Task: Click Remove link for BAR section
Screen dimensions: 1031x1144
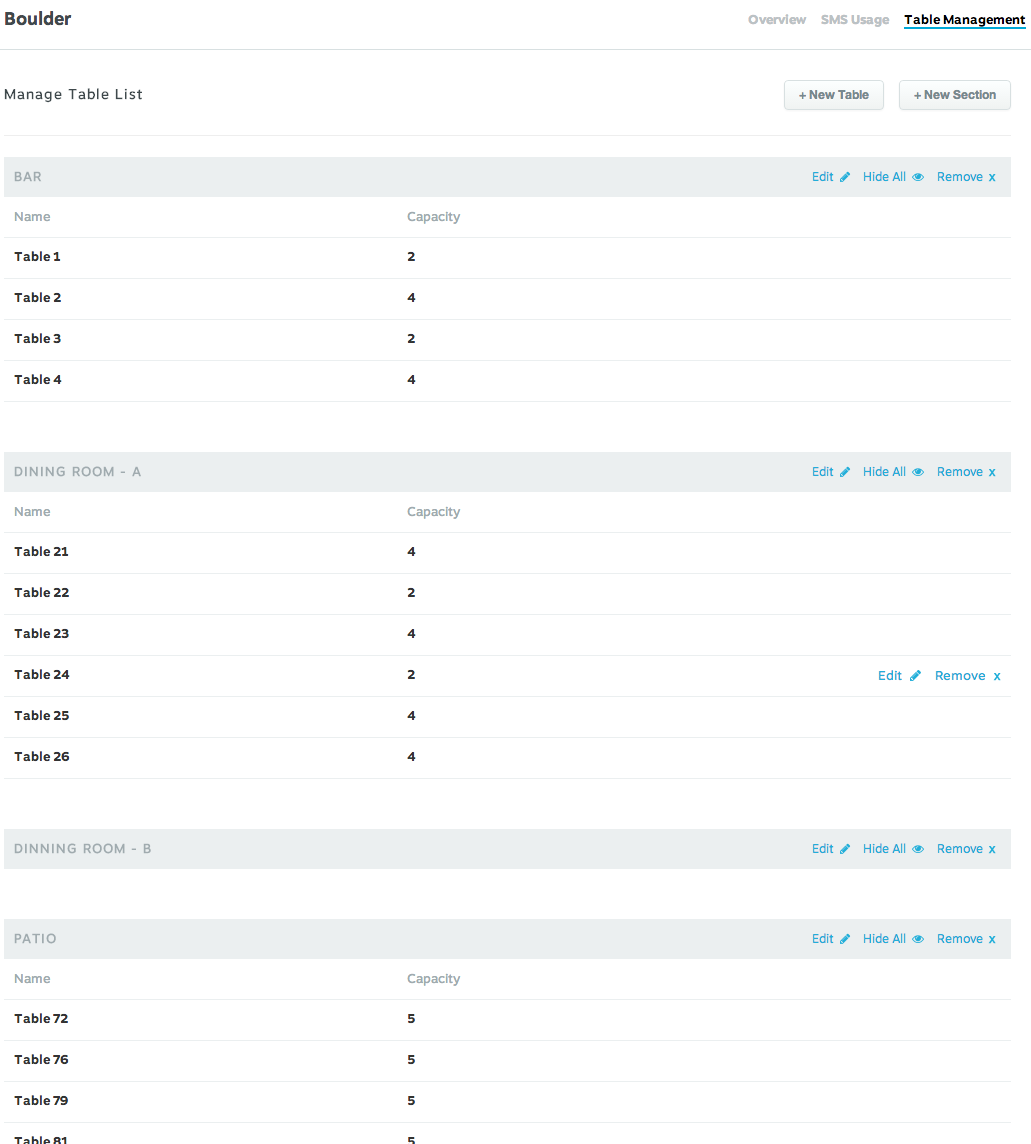Action: [959, 177]
